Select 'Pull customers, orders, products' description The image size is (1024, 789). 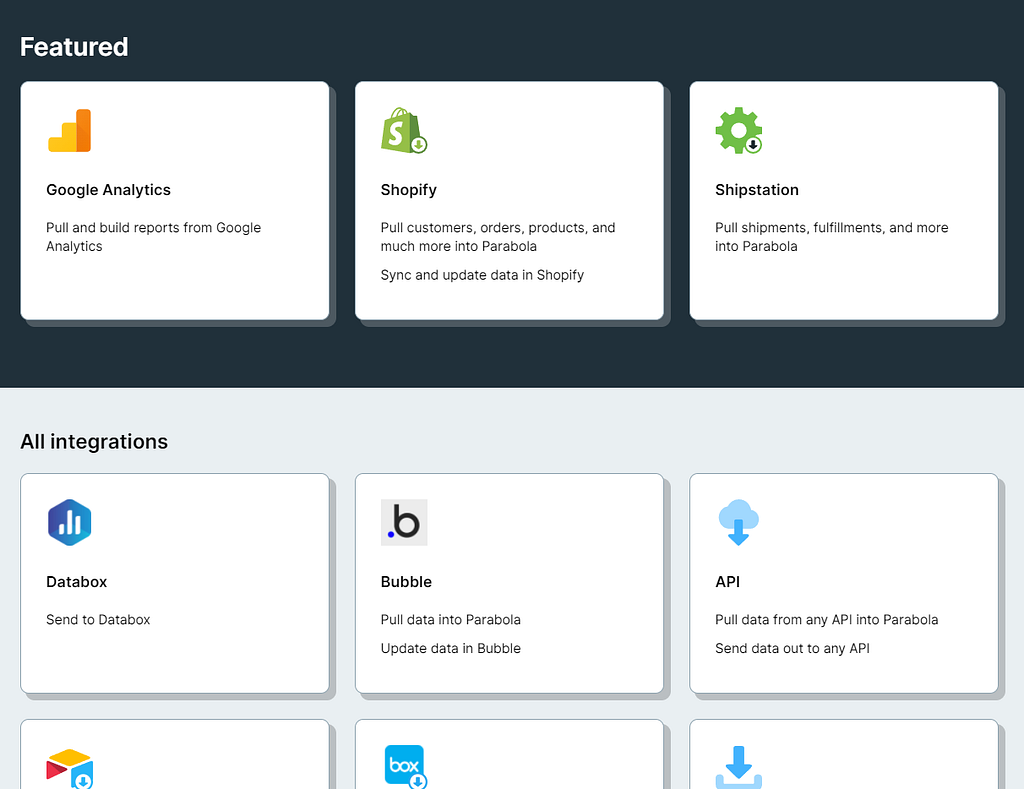click(x=498, y=237)
